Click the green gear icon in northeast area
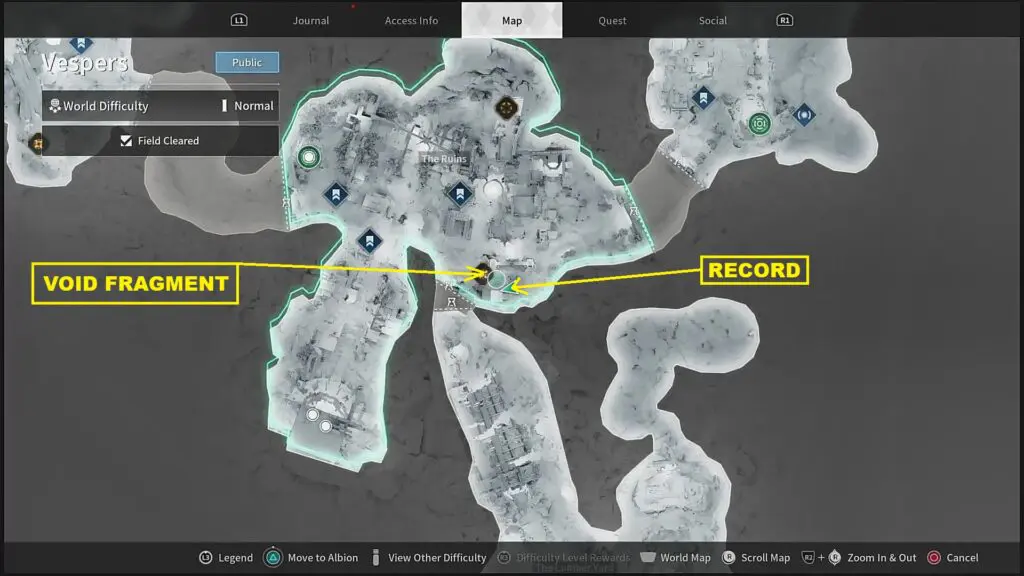1024x576 pixels. pyautogui.click(x=759, y=124)
